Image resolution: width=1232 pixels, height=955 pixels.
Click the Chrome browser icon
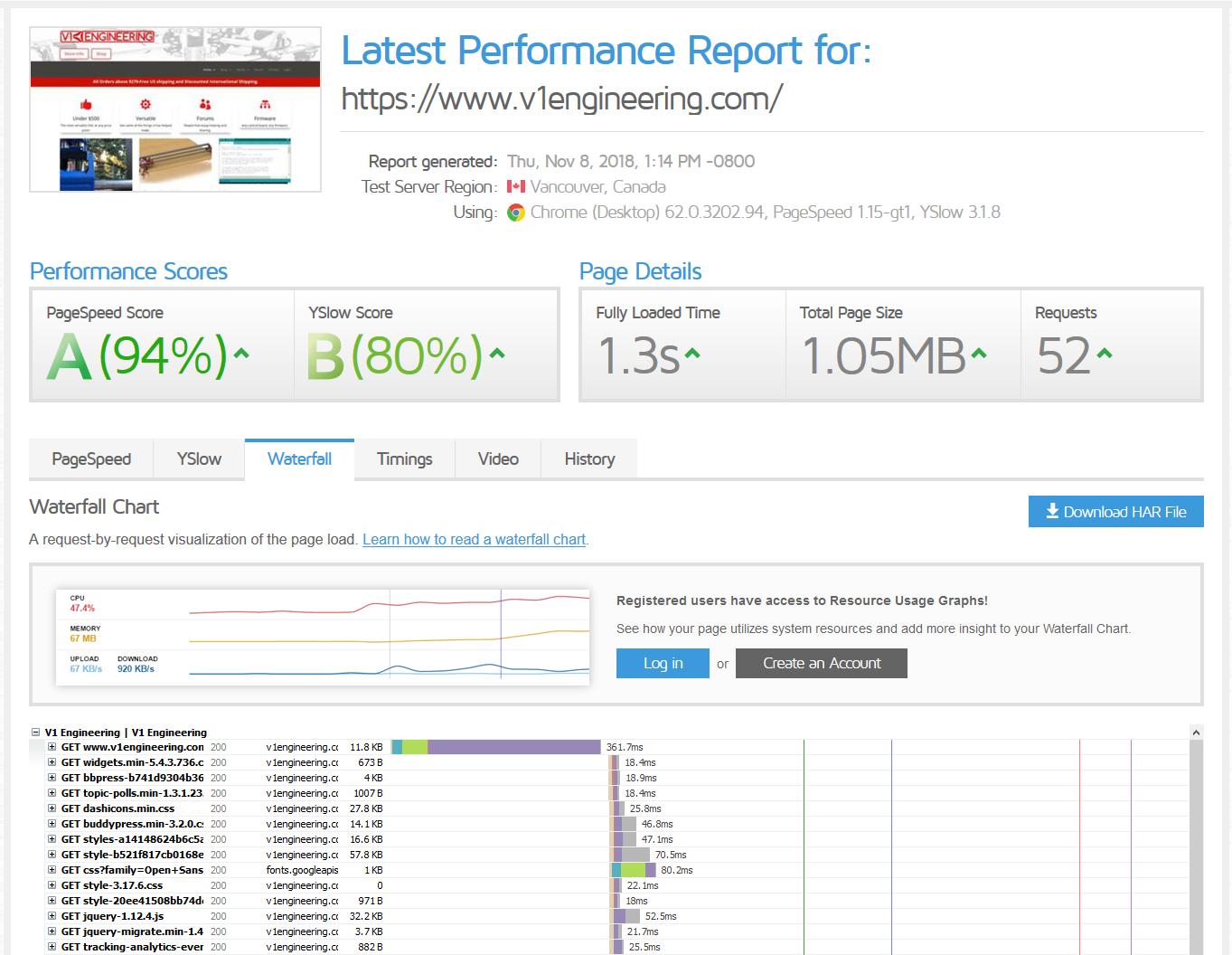(516, 213)
